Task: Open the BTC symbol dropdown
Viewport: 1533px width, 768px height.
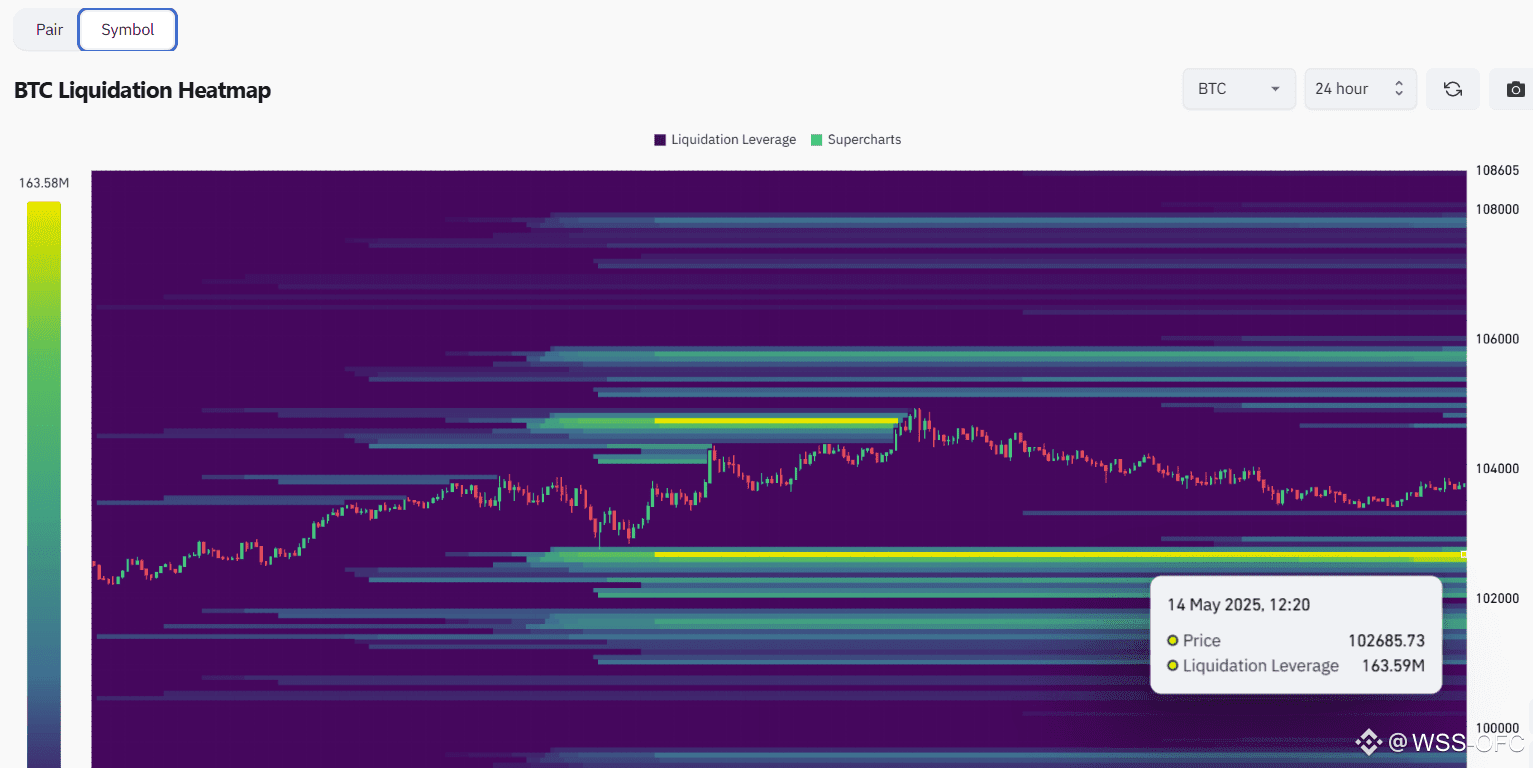Action: pos(1239,88)
